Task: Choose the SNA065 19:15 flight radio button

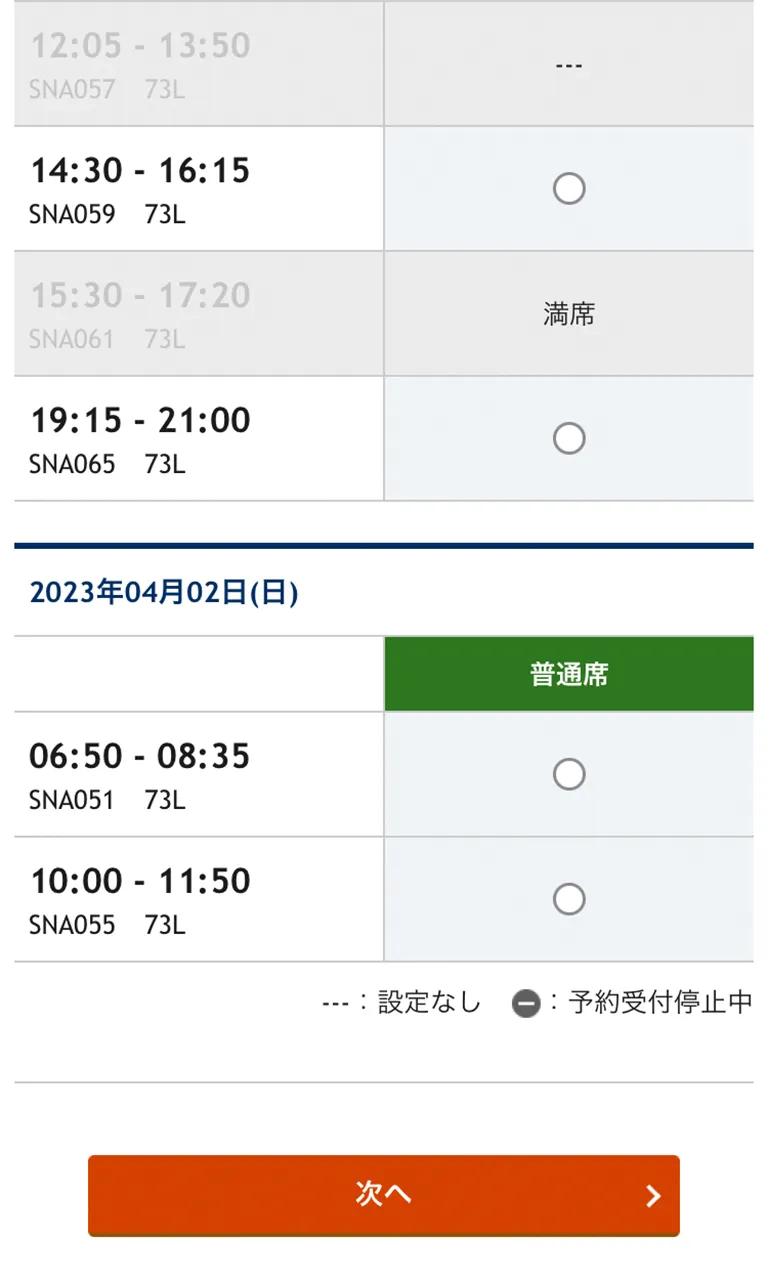Action: tap(568, 439)
